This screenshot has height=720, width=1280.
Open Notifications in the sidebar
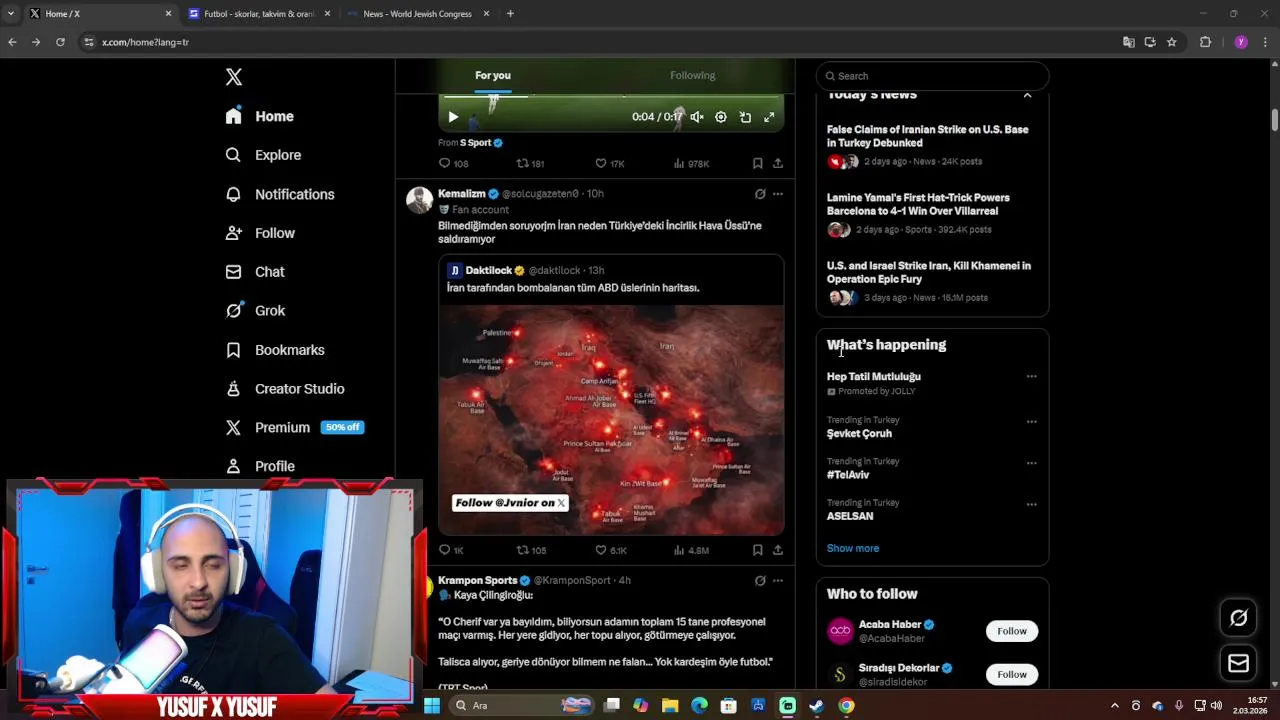(x=280, y=194)
